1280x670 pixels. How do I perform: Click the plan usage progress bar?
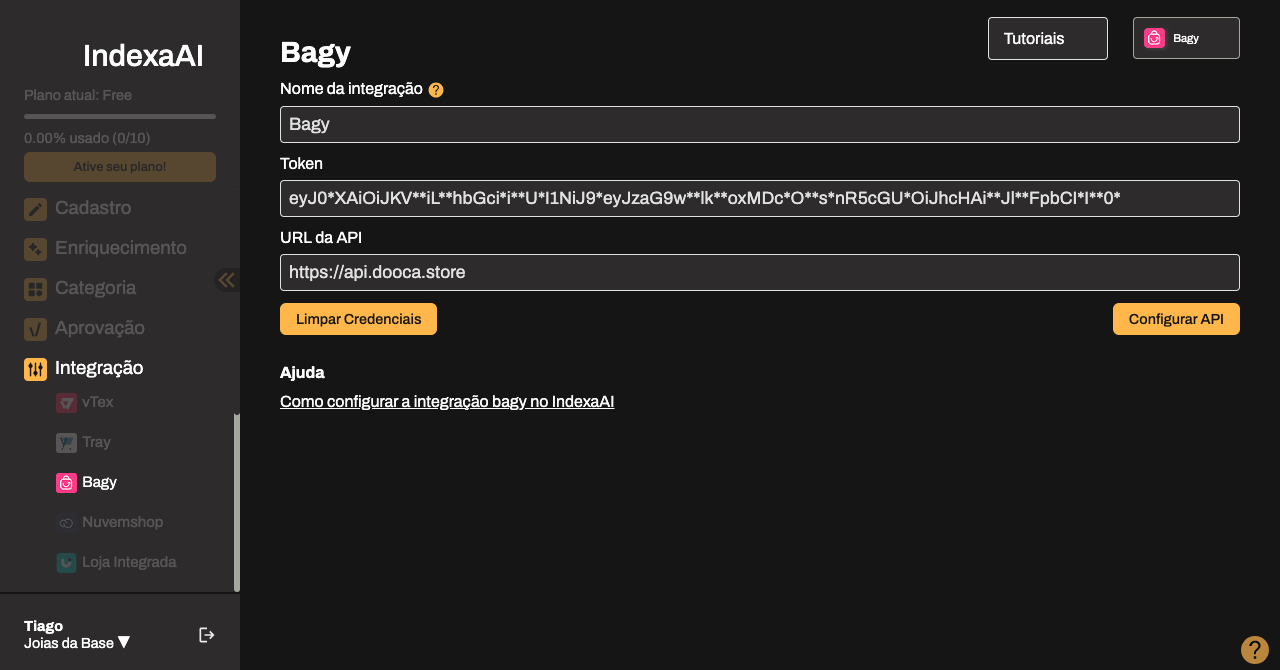120,117
